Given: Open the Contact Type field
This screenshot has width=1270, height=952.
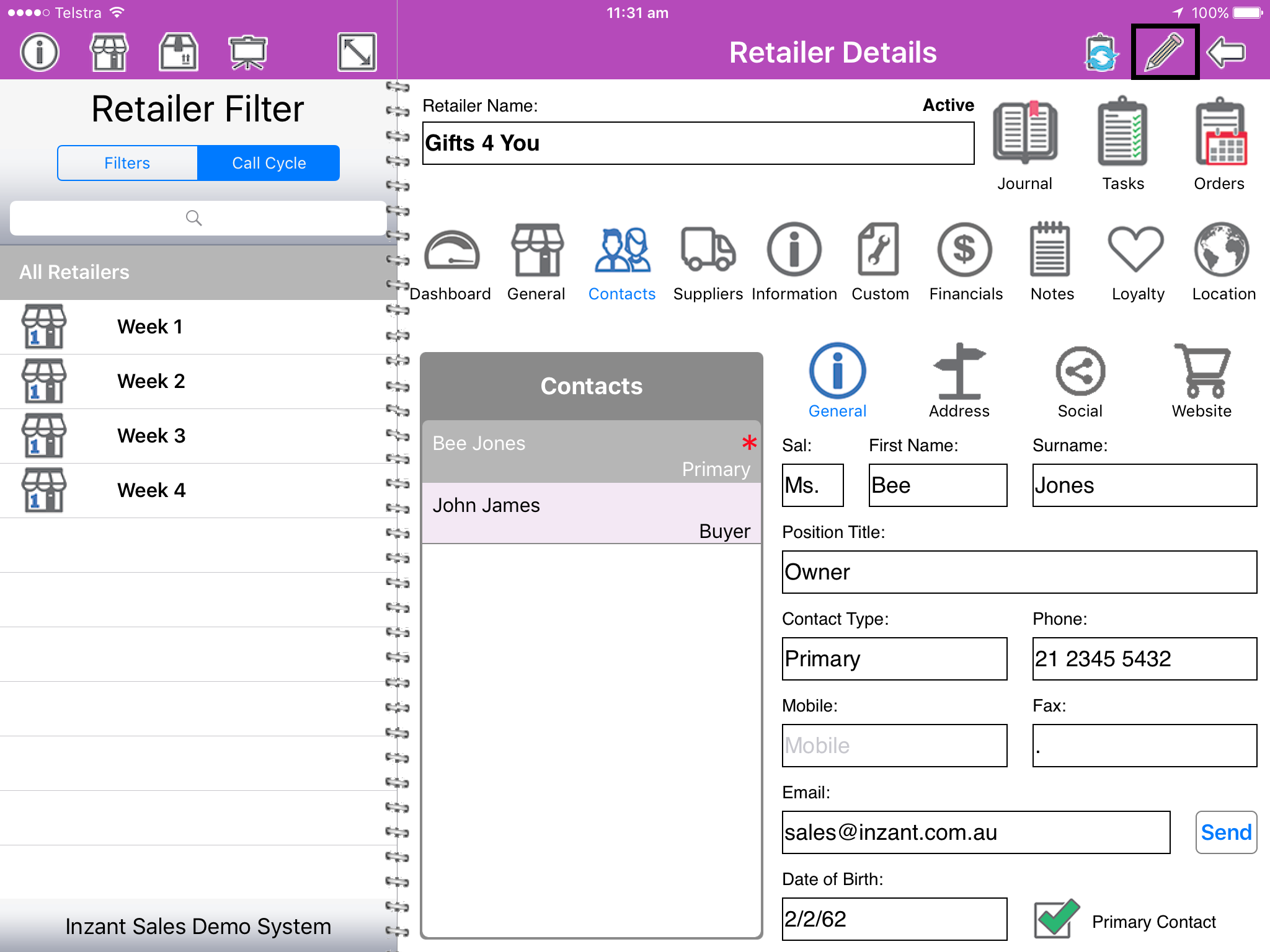Looking at the screenshot, I should (x=894, y=659).
